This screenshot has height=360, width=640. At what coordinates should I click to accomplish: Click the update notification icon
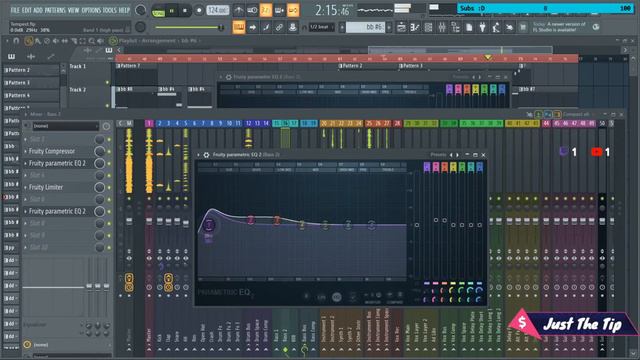[596, 27]
